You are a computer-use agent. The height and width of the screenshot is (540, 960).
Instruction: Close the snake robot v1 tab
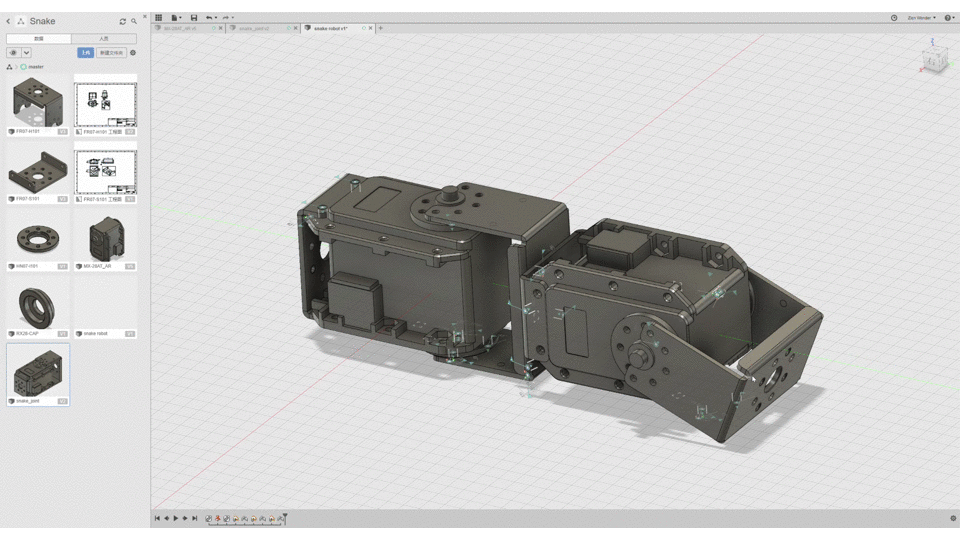[370, 28]
